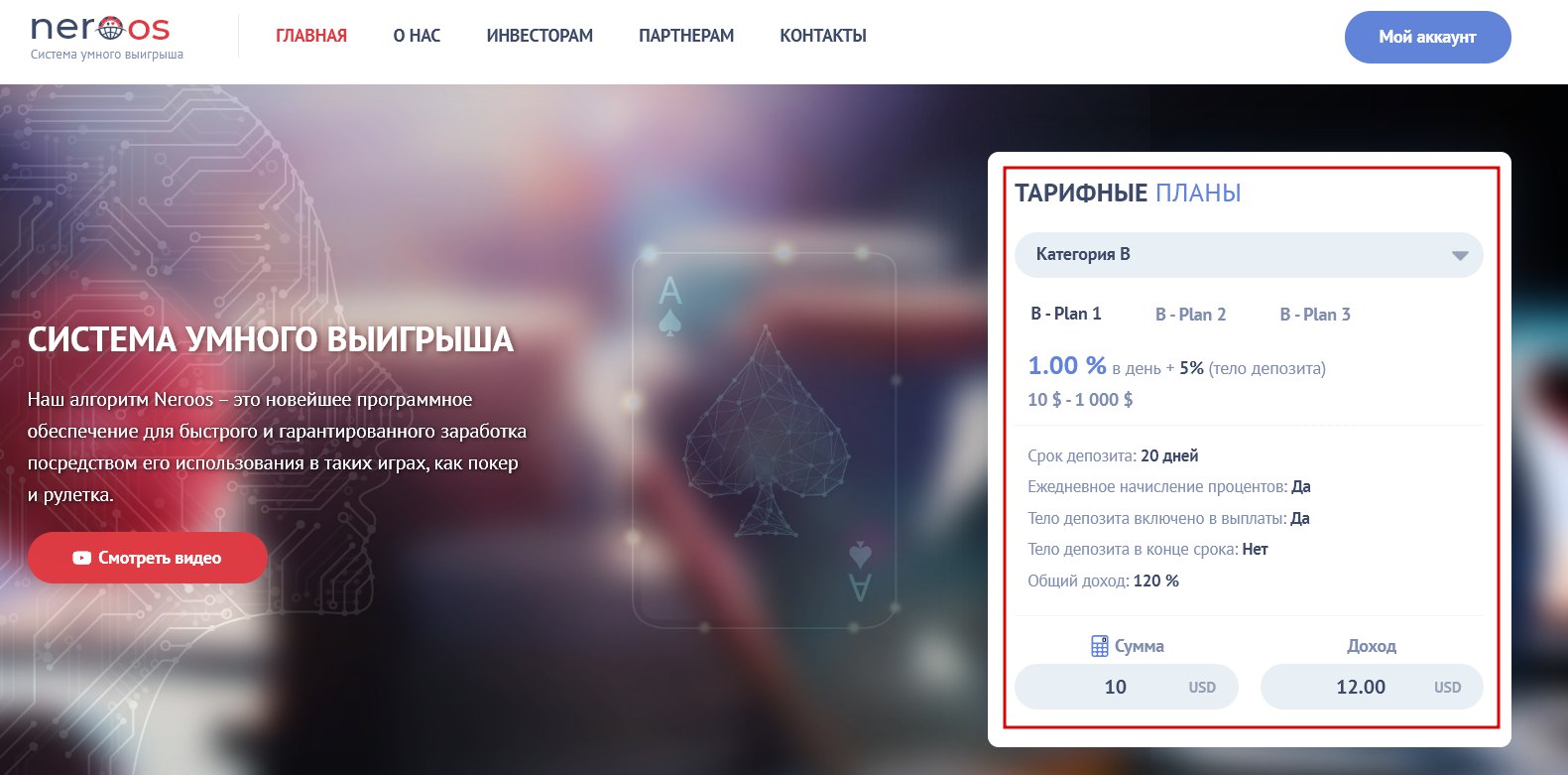The image size is (1568, 775).
Task: Open the КОНТАКТЫ page
Action: coord(823,36)
